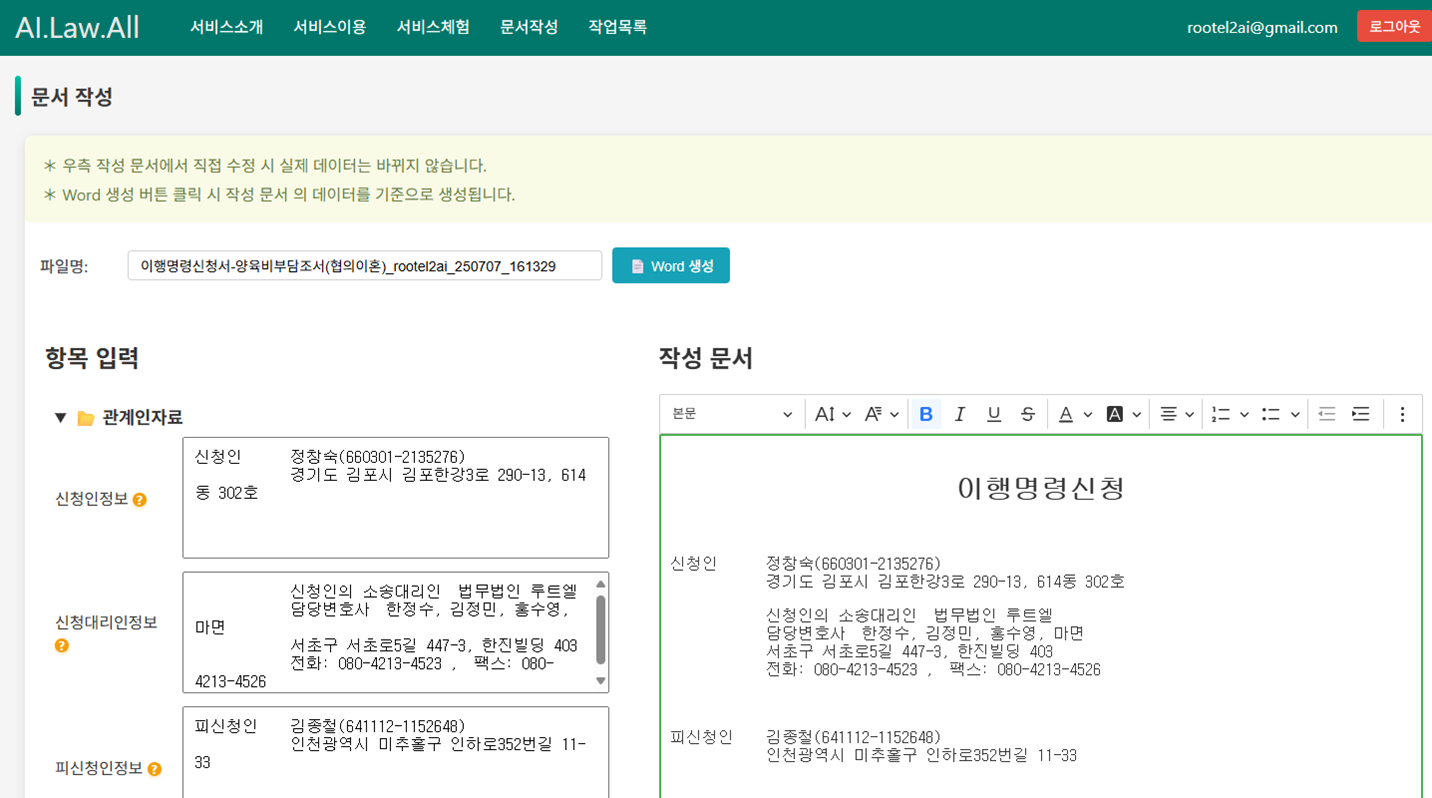The width and height of the screenshot is (1432, 798).
Task: Click '정창숙(660301-2135276)' in the document editor
Action: [x=853, y=564]
